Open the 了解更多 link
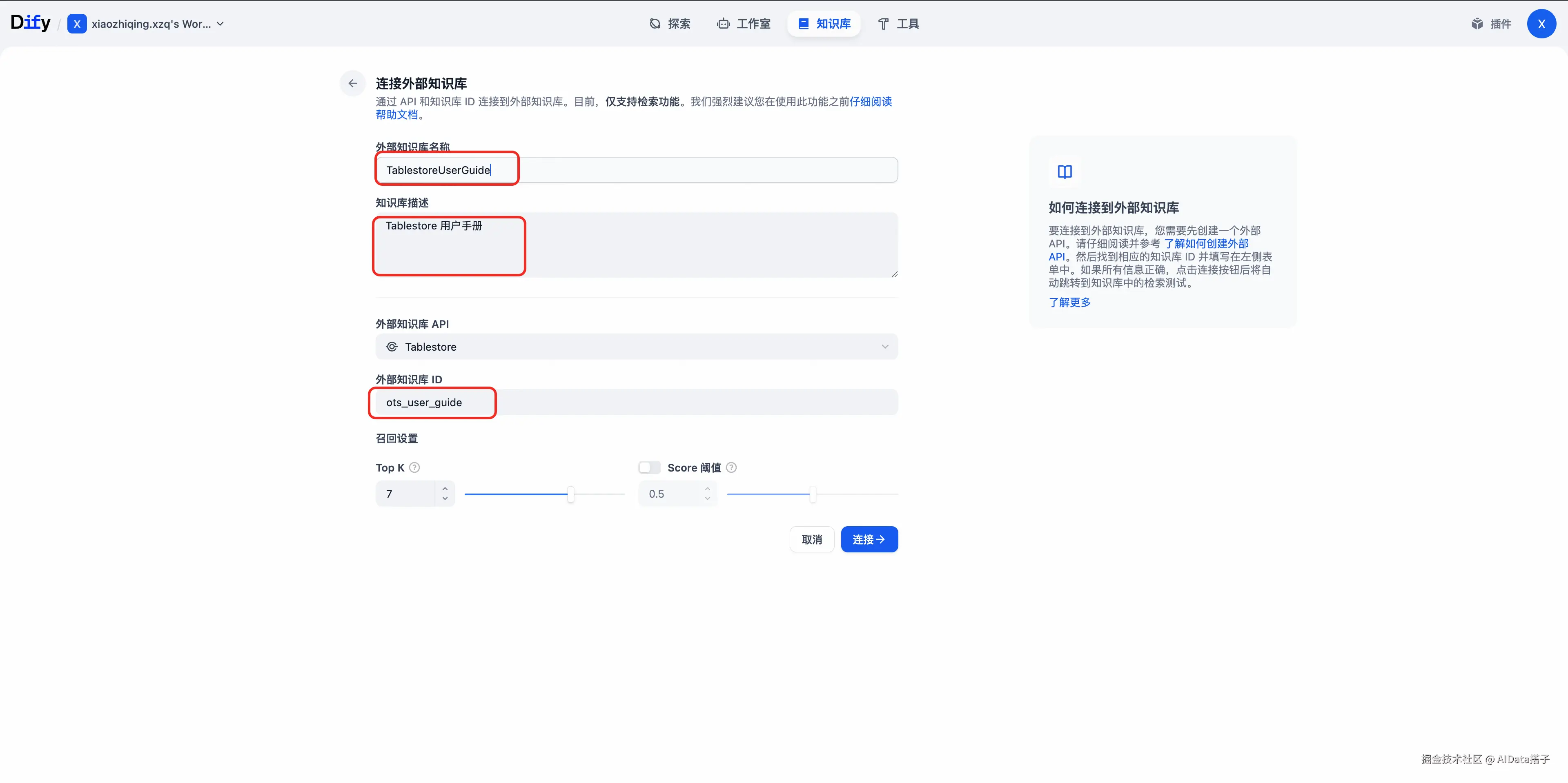This screenshot has width=1568, height=783. coord(1069,303)
